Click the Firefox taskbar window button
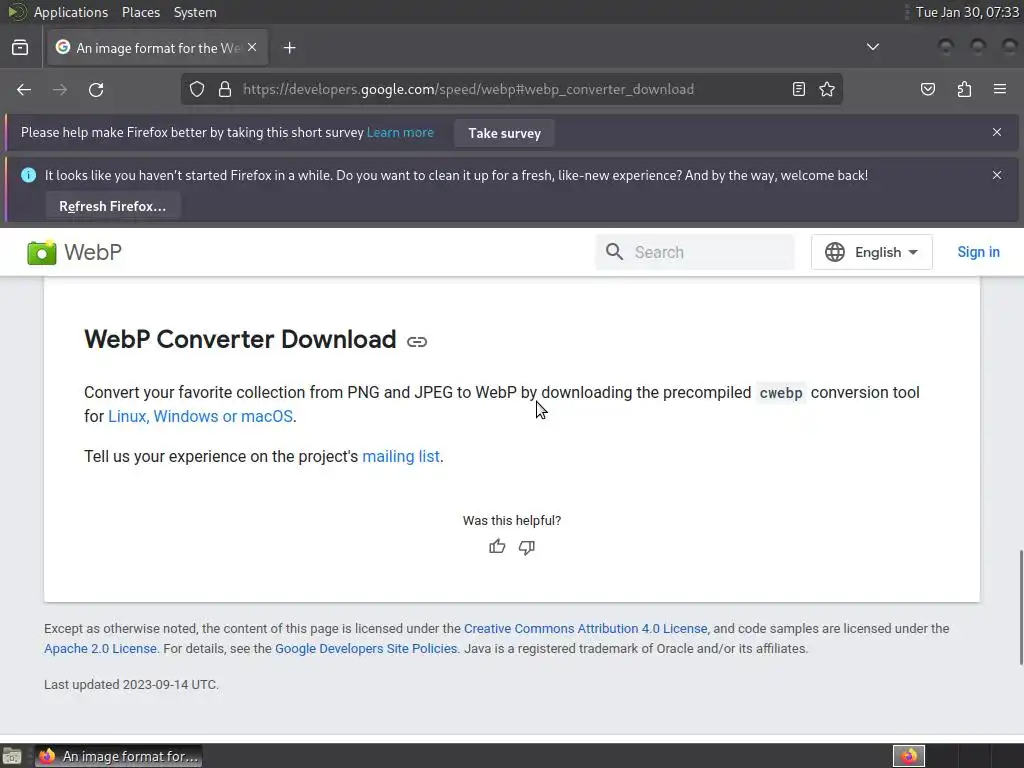 [x=119, y=756]
